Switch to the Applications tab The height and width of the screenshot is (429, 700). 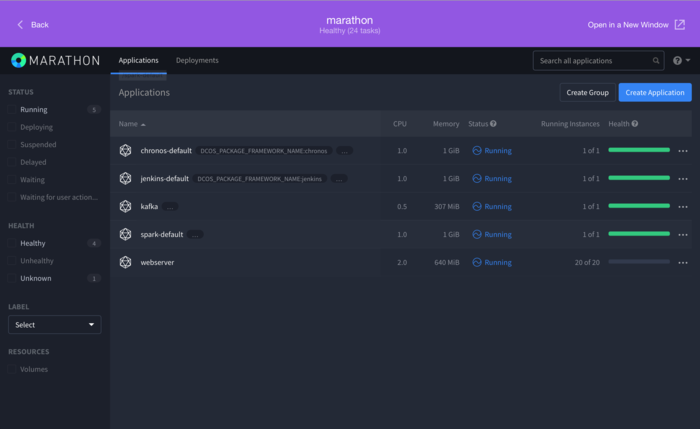[138, 60]
